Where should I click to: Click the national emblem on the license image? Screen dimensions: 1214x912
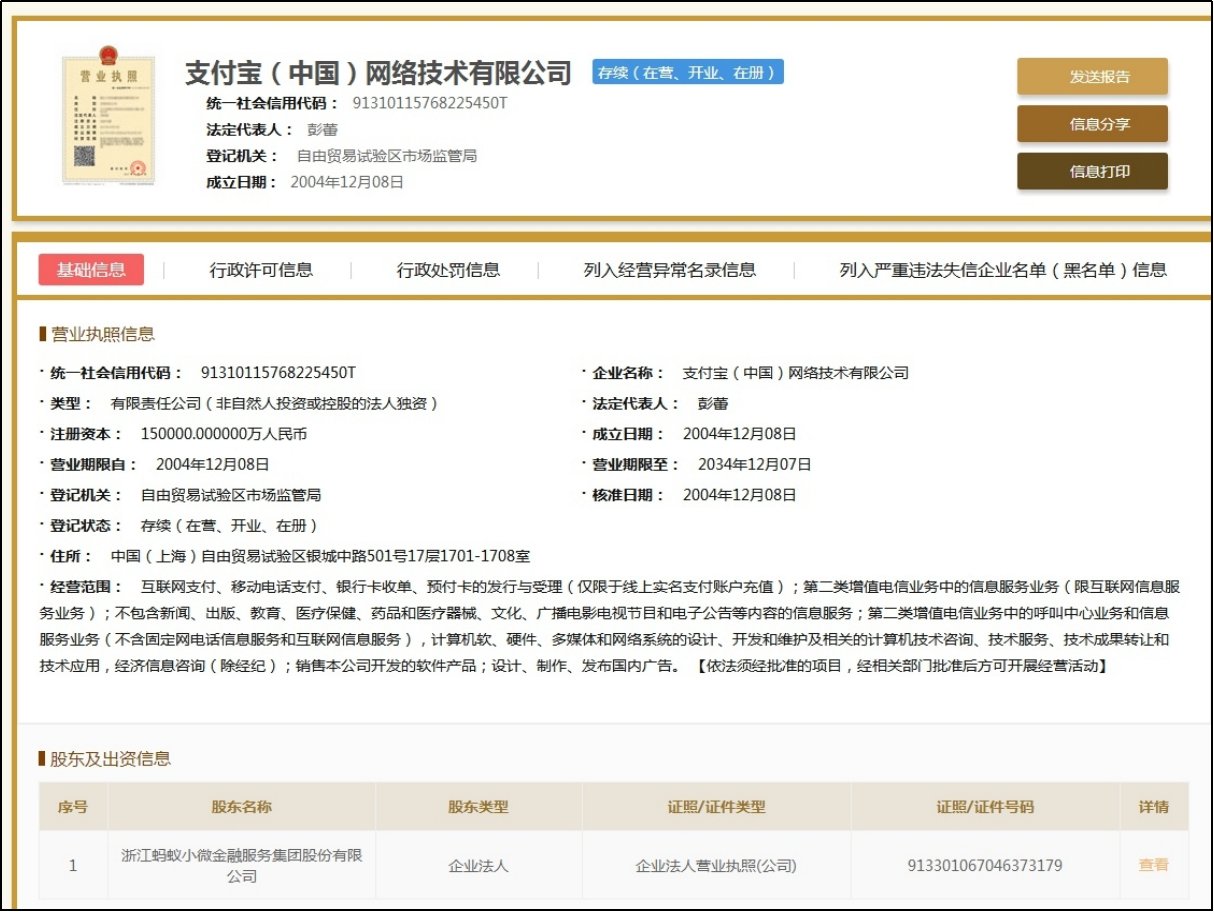pos(110,57)
